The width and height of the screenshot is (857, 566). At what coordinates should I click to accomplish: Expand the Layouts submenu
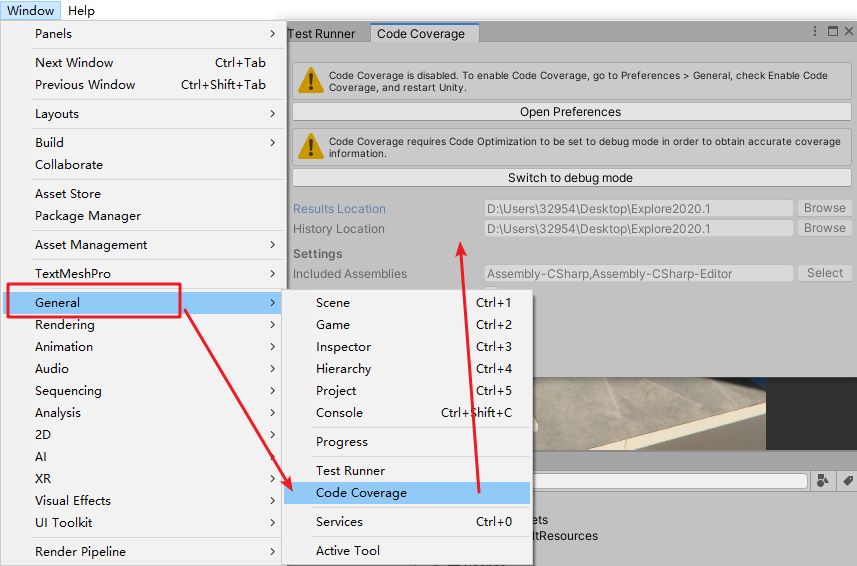click(144, 114)
